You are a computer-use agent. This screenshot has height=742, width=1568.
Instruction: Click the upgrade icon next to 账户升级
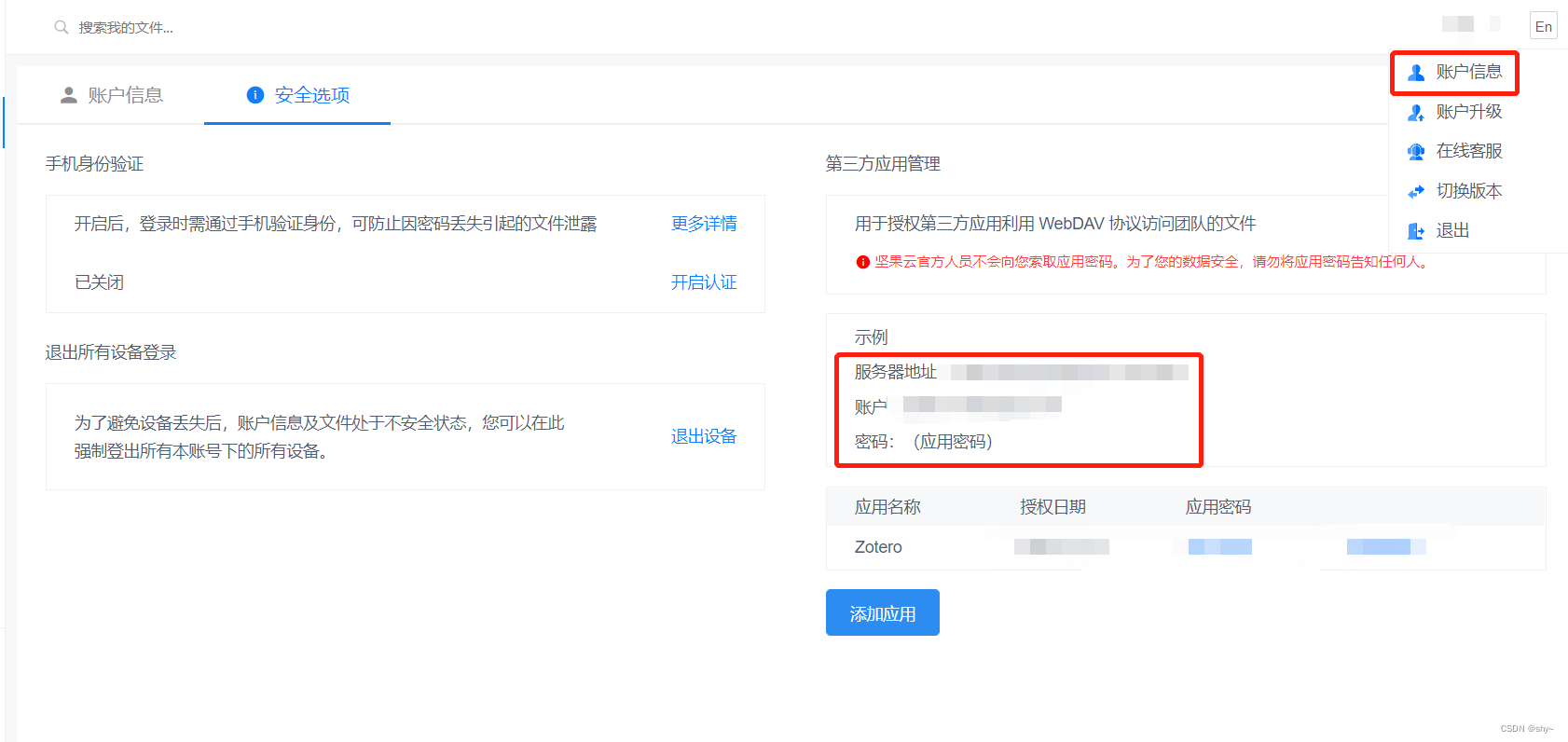1416,113
